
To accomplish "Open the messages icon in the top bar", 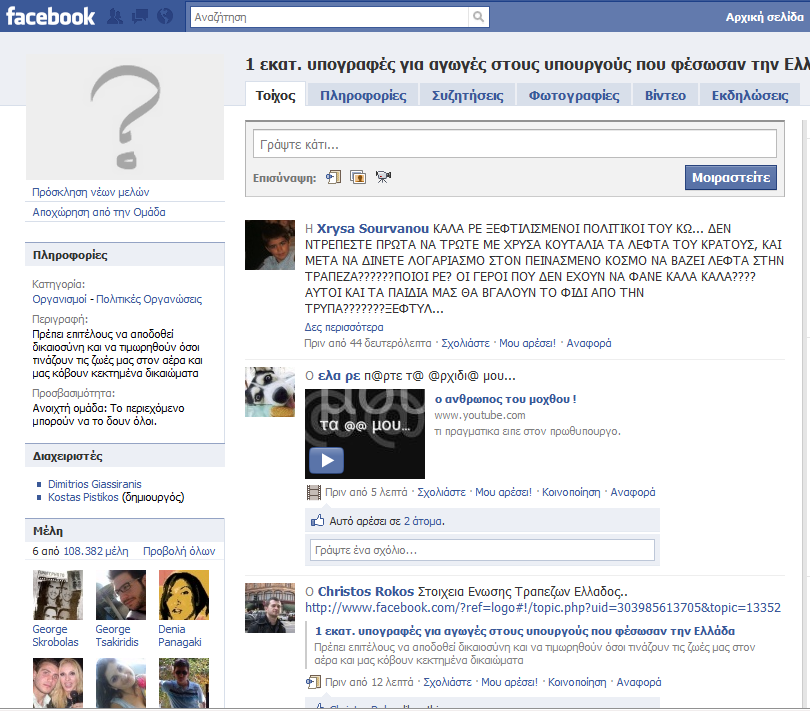I will click(139, 17).
